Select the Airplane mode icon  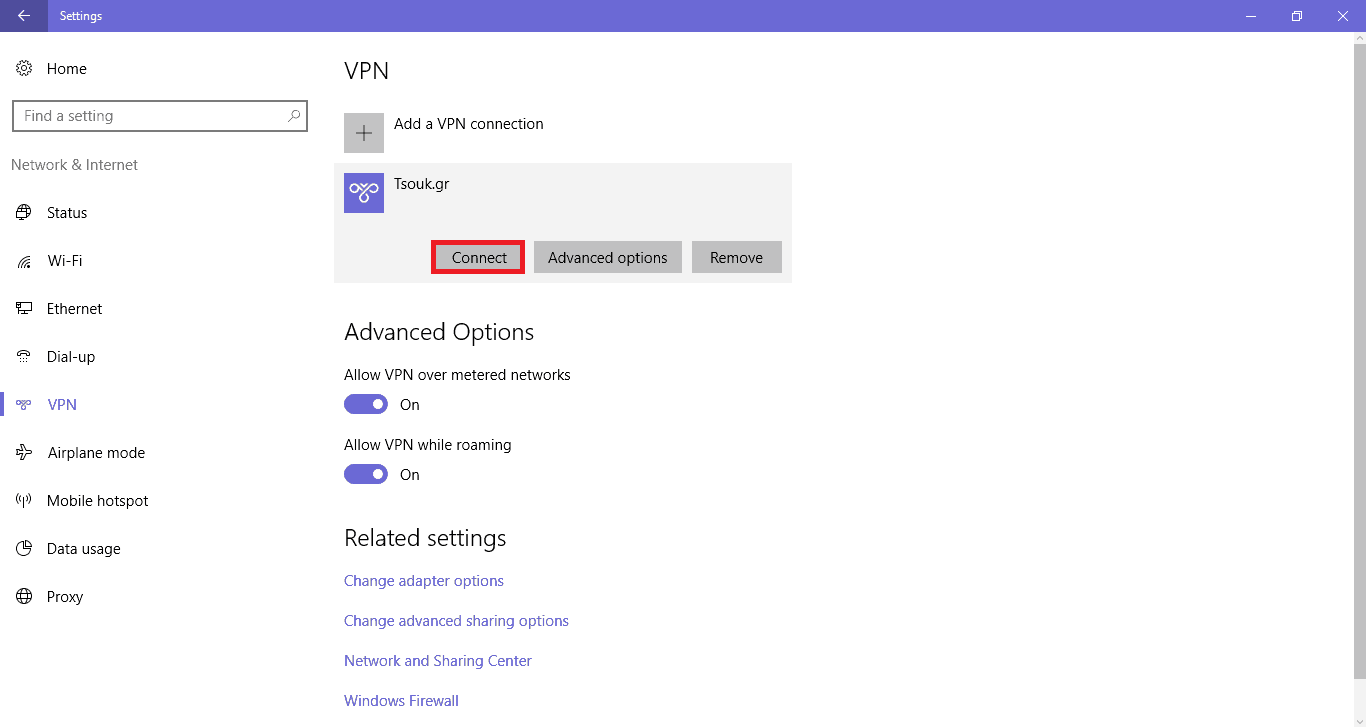pyautogui.click(x=24, y=453)
